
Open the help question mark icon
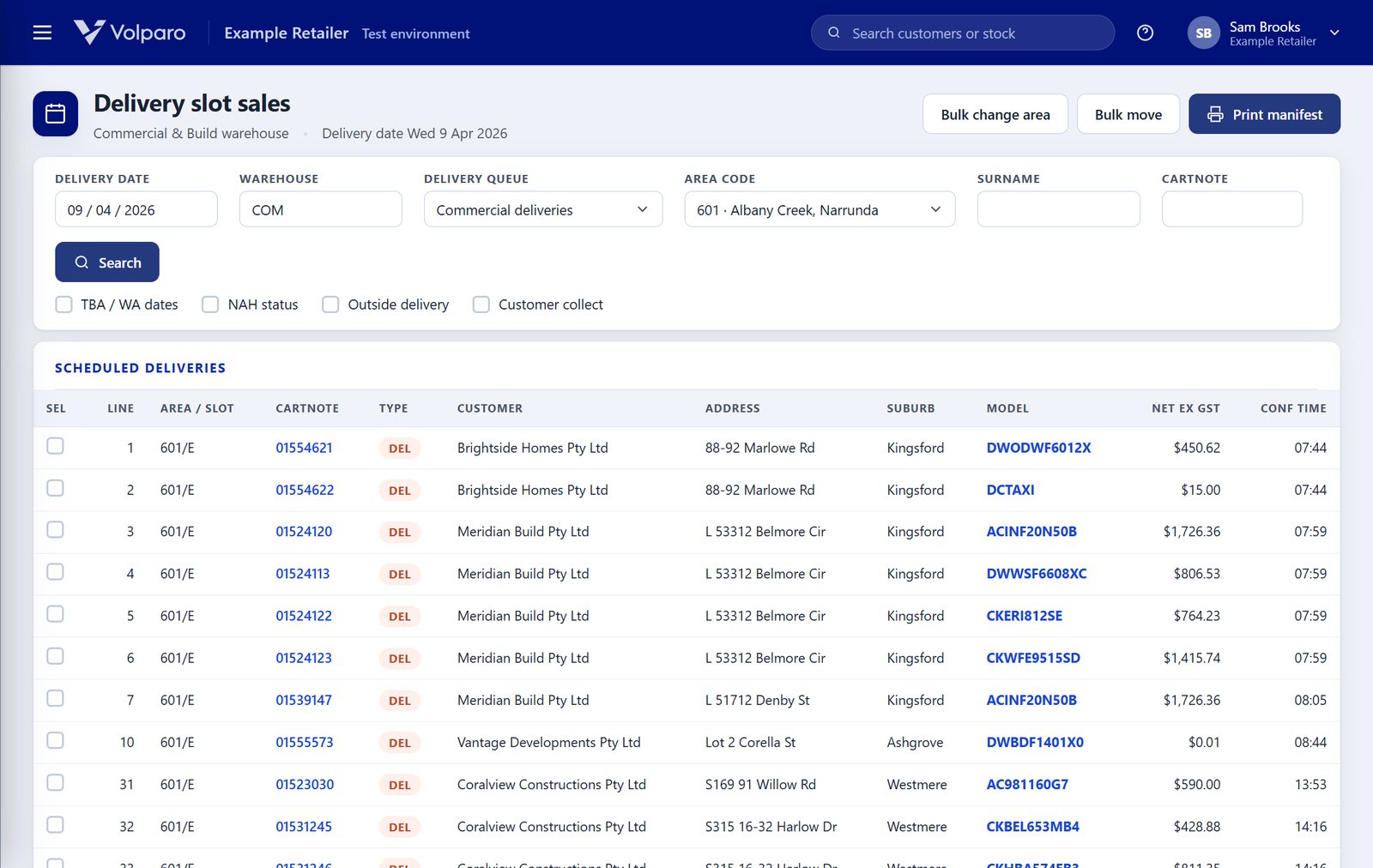coord(1145,33)
